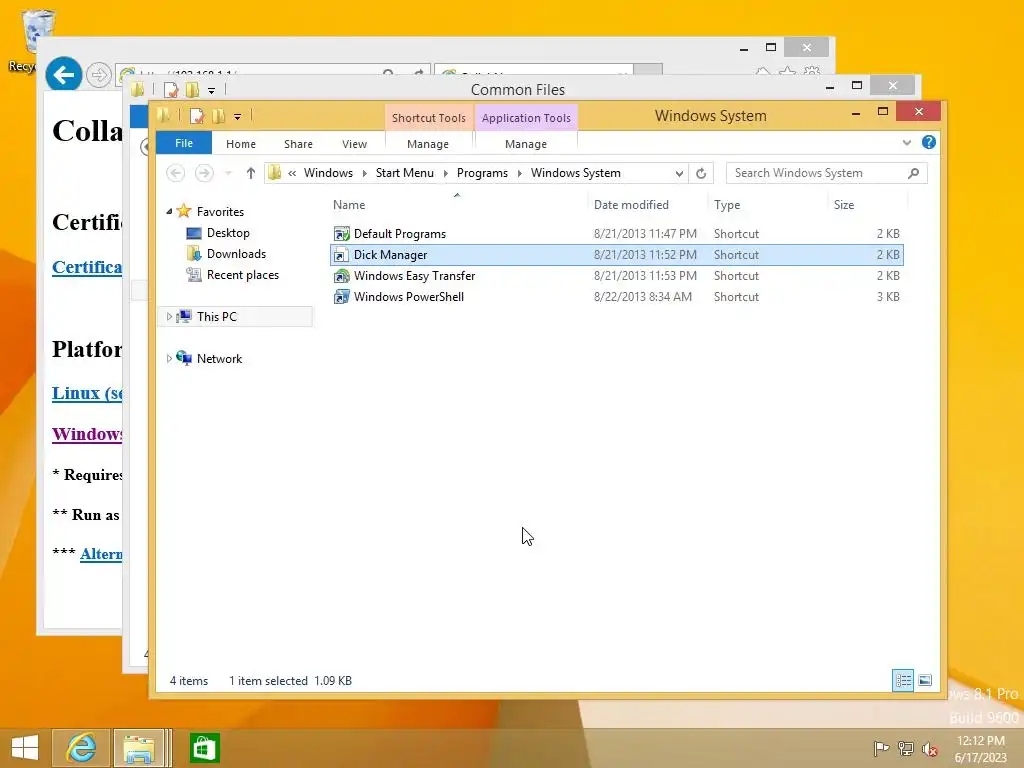Switch to details view layout
Image resolution: width=1024 pixels, height=768 pixels.
pos(903,680)
